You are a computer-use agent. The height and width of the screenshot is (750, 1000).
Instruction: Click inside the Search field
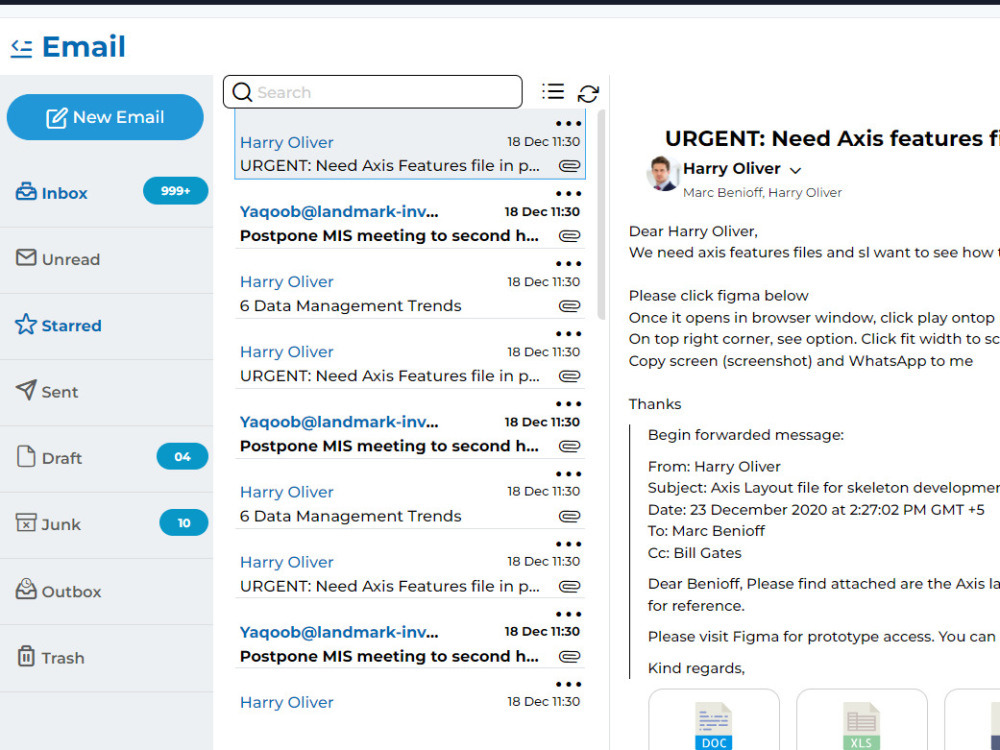(372, 92)
